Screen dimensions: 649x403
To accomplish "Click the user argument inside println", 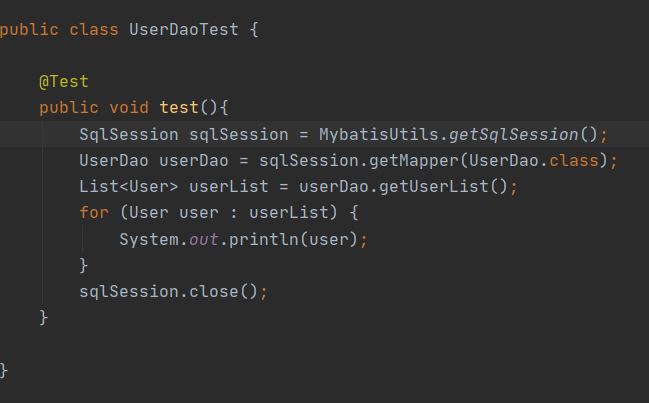I will (339, 239).
